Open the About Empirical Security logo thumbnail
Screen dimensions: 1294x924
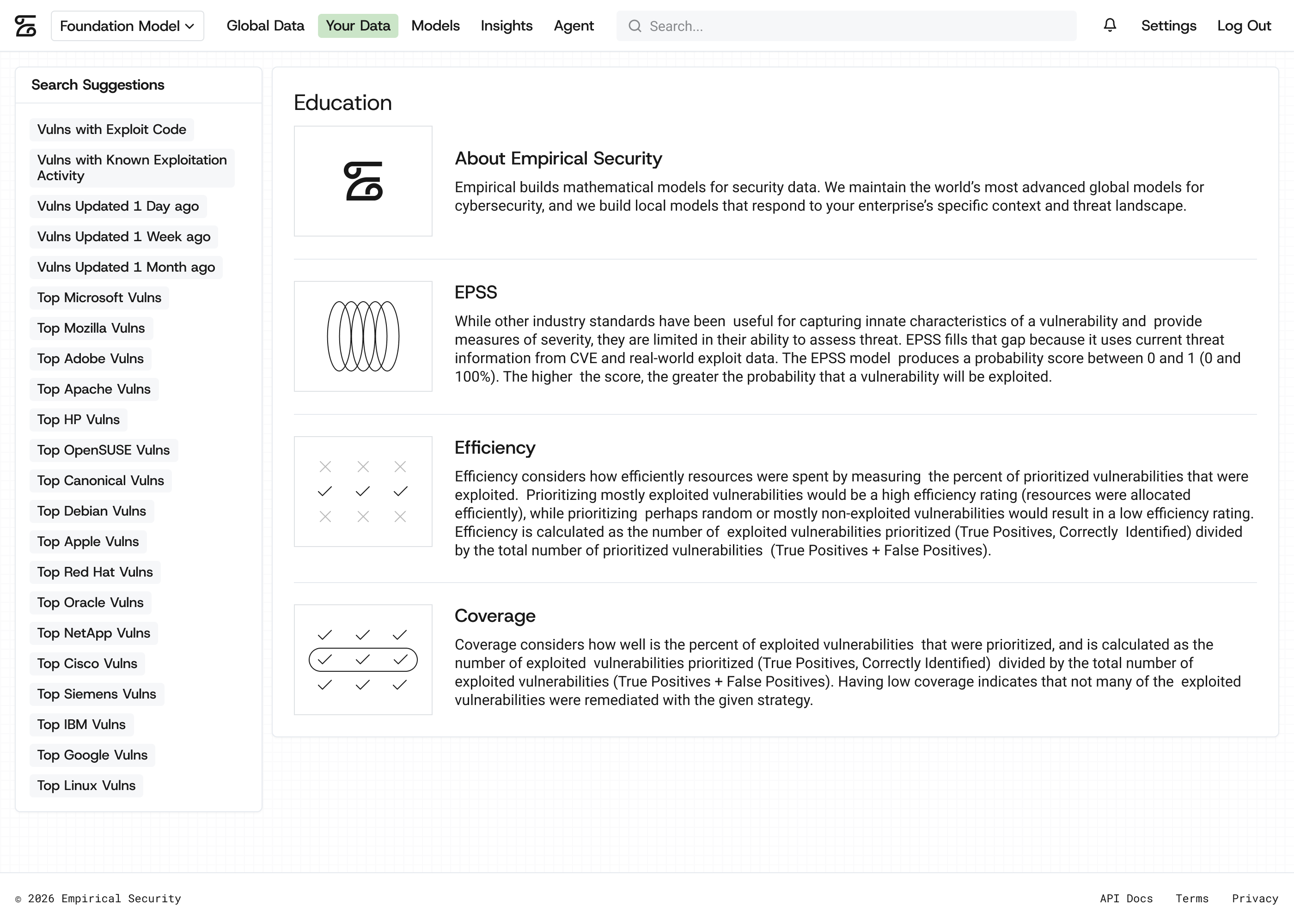coord(363,181)
